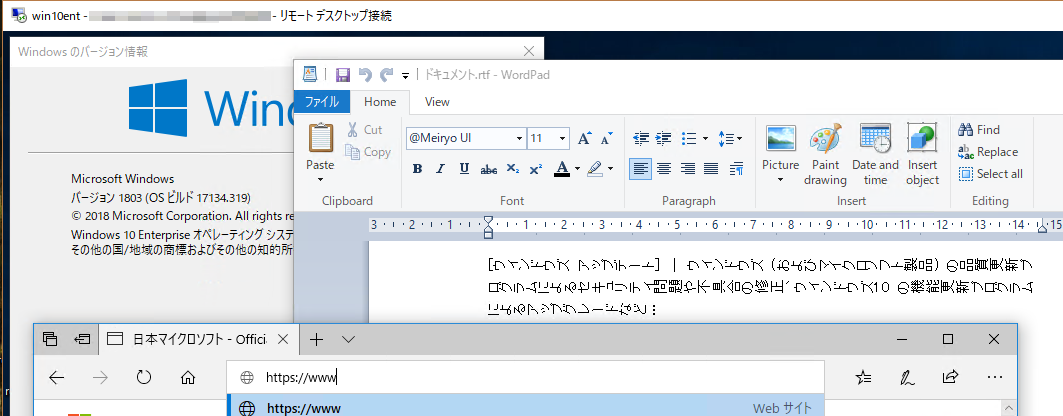
Task: Open the font family dropdown arrow
Action: click(519, 138)
